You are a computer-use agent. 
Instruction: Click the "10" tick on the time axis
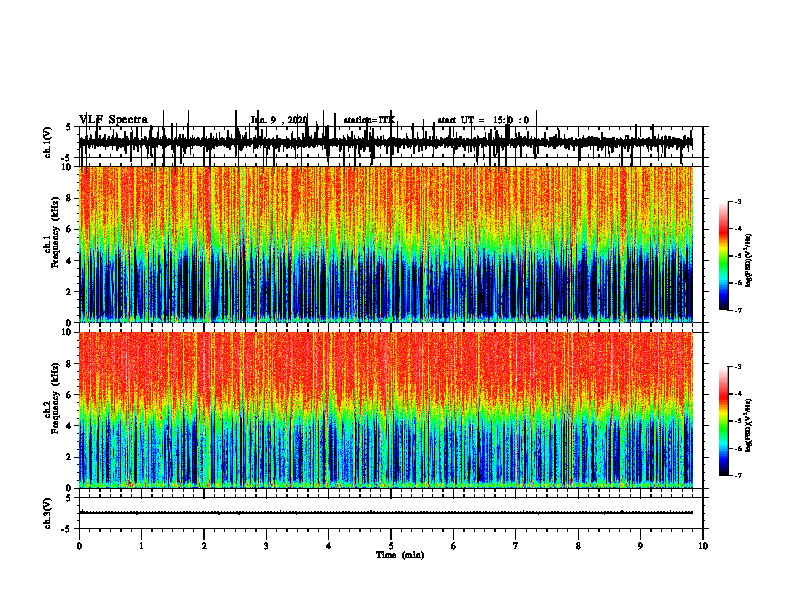coord(703,546)
